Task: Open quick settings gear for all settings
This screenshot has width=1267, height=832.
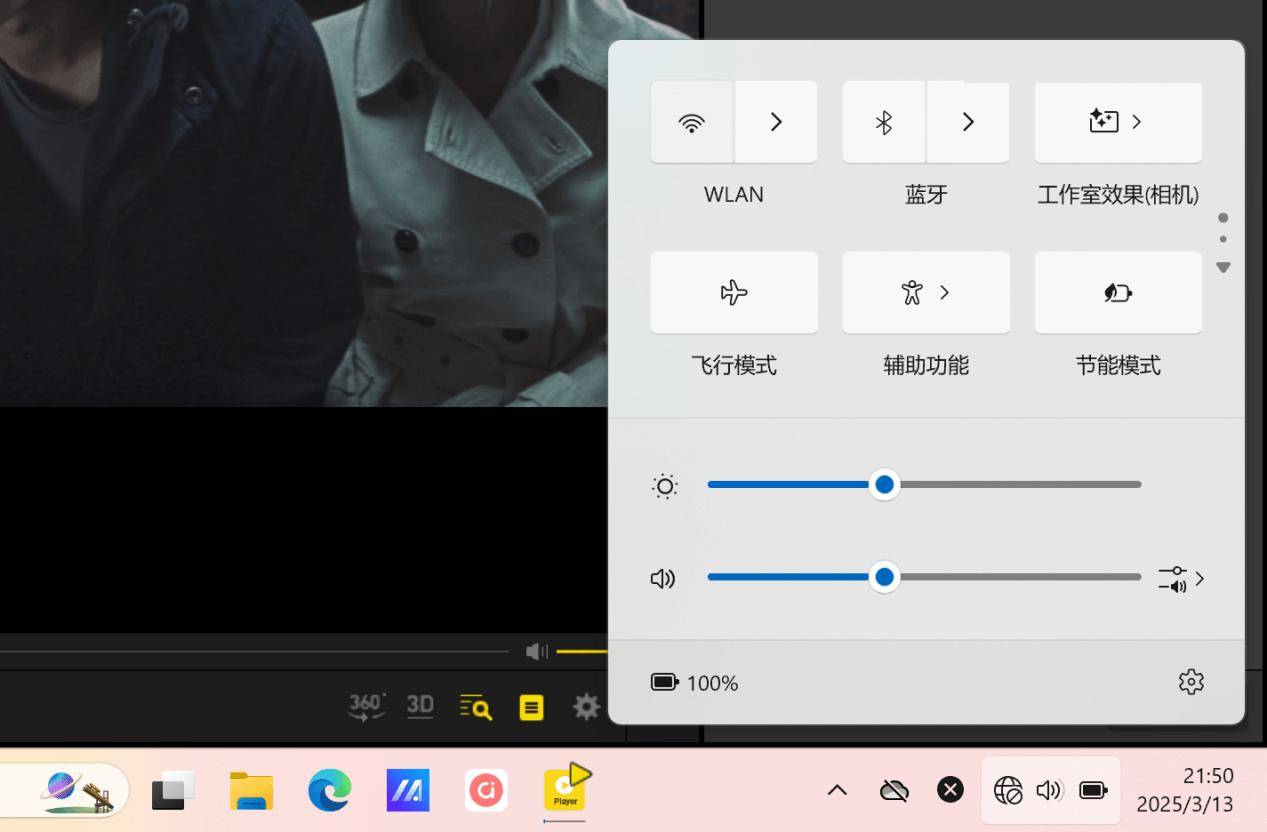Action: coord(1190,682)
